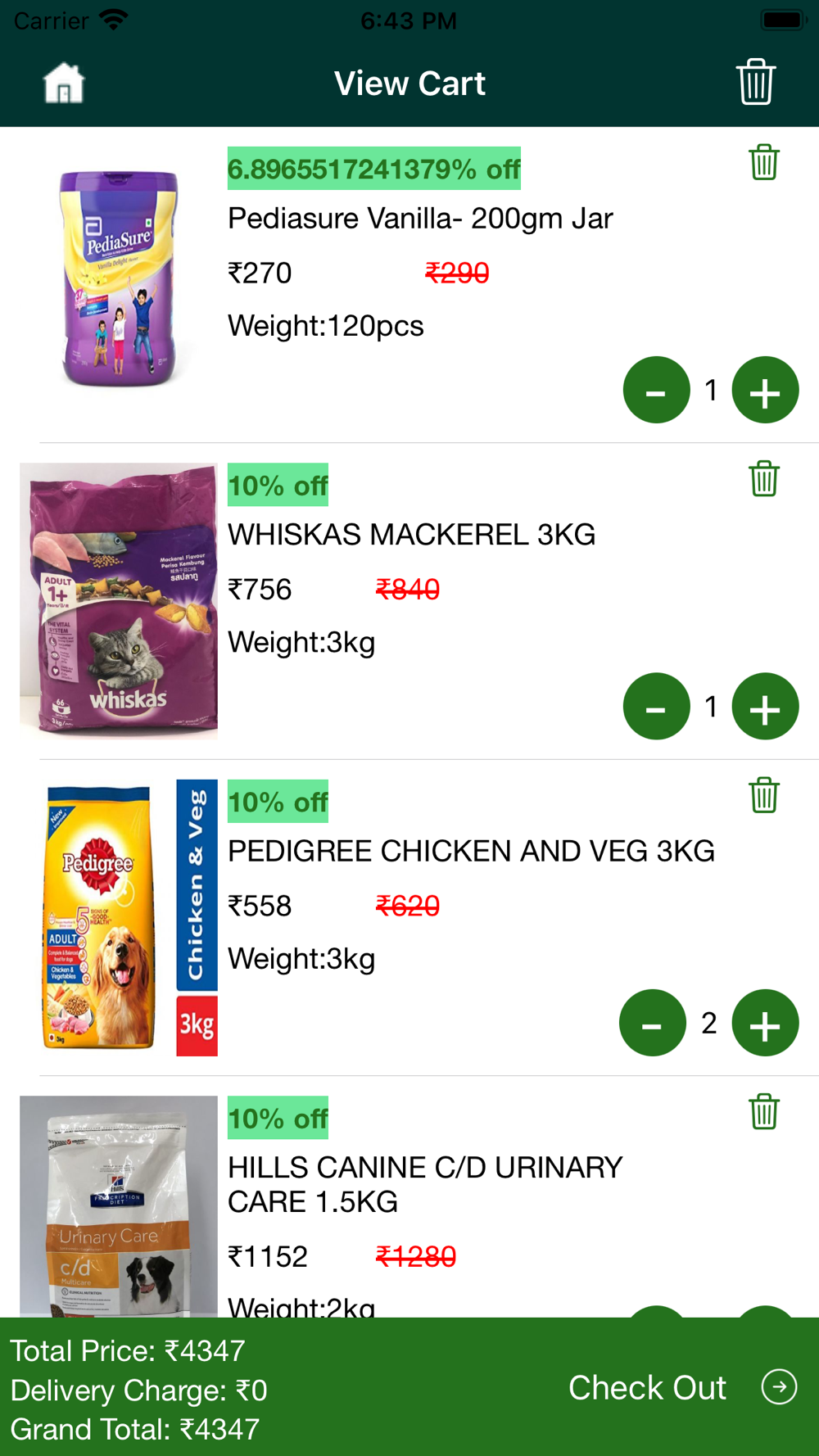Increase Pedigree Chicken and Veg quantity
The height and width of the screenshot is (1456, 819).
[x=765, y=1024]
